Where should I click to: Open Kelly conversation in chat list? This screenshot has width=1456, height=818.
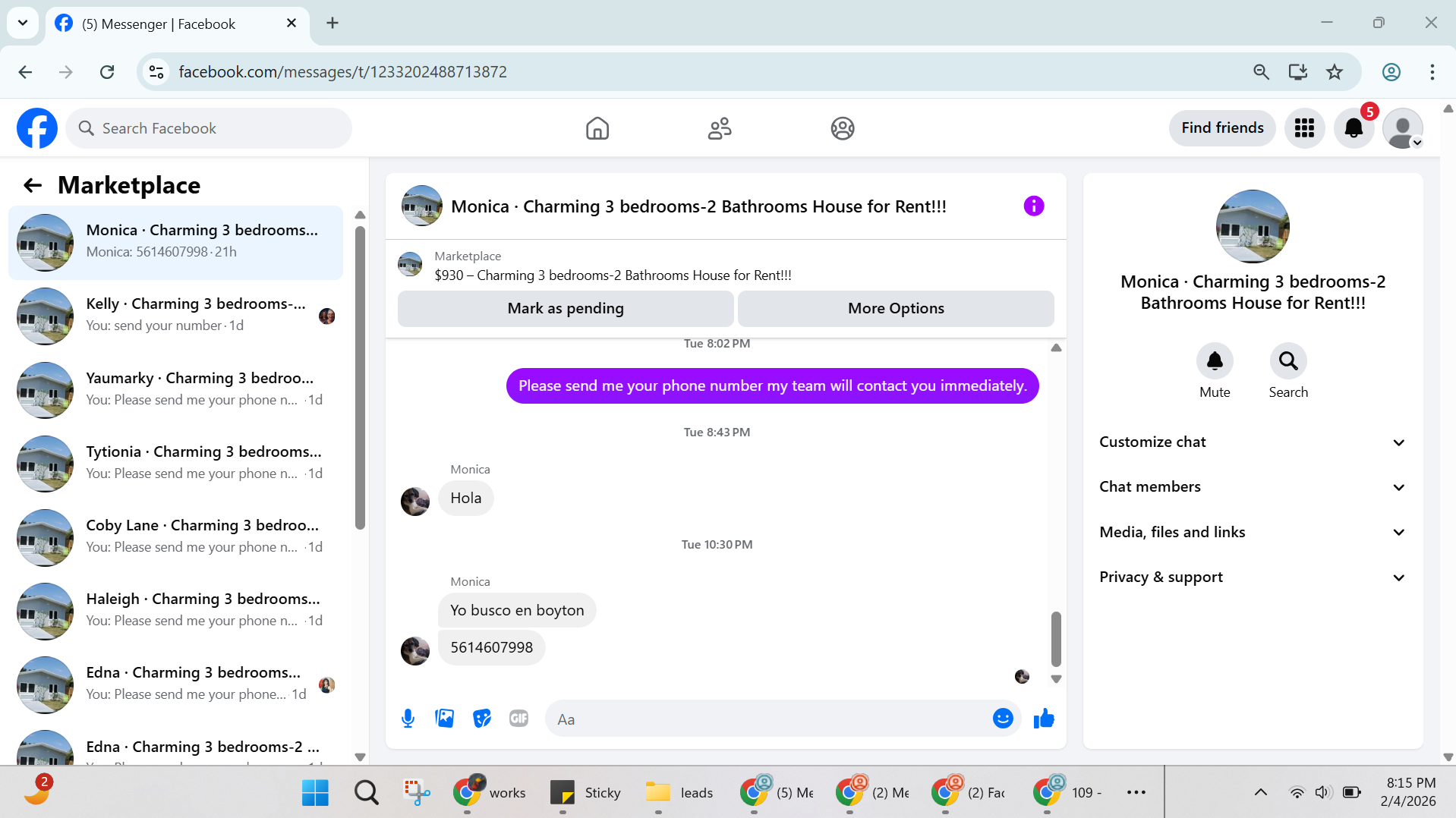tap(176, 316)
